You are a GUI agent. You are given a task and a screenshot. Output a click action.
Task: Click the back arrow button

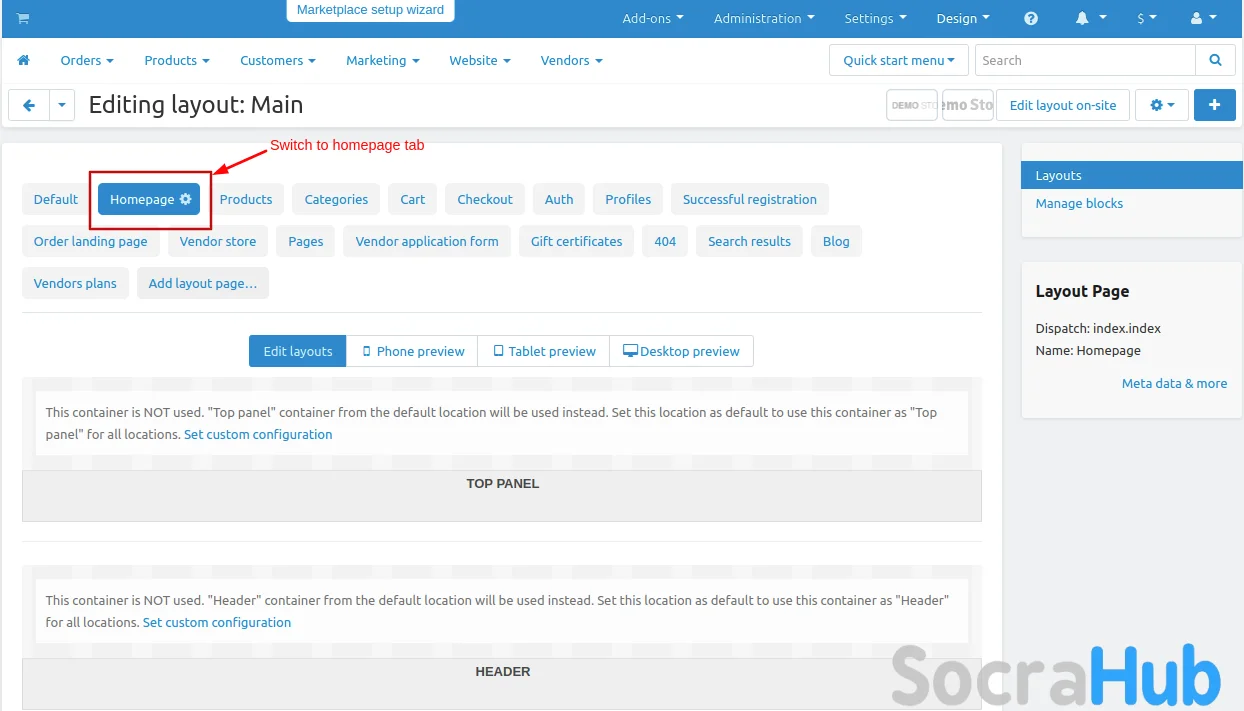click(x=29, y=105)
